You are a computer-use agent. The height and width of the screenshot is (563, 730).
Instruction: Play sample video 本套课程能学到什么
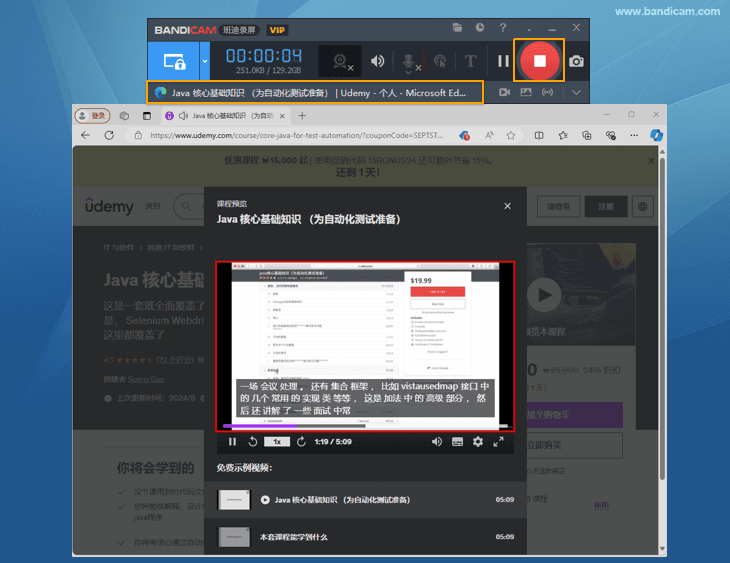click(365, 537)
